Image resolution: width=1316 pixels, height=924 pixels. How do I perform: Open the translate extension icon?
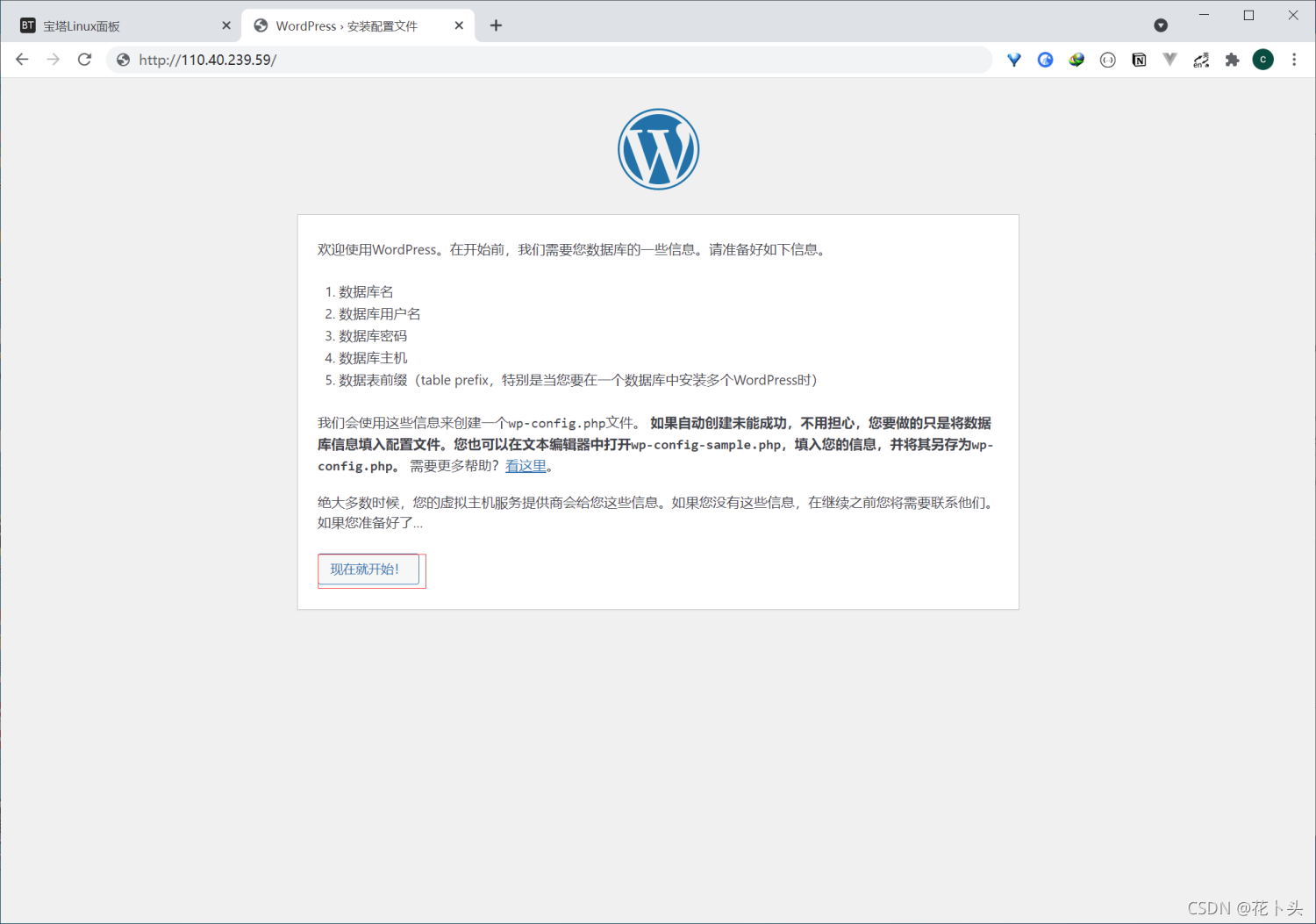[1201, 60]
